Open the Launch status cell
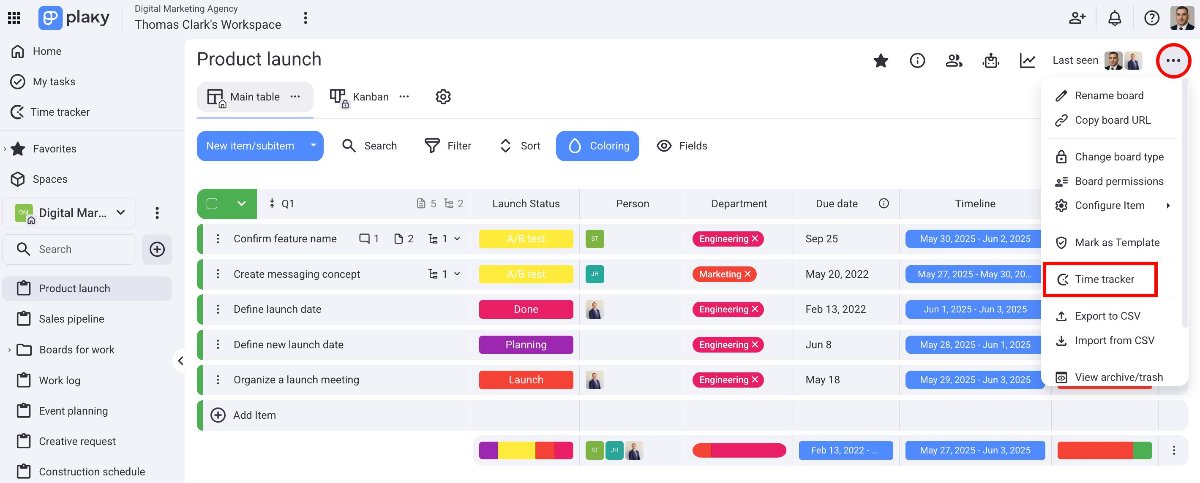This screenshot has width=1200, height=483. pos(526,380)
